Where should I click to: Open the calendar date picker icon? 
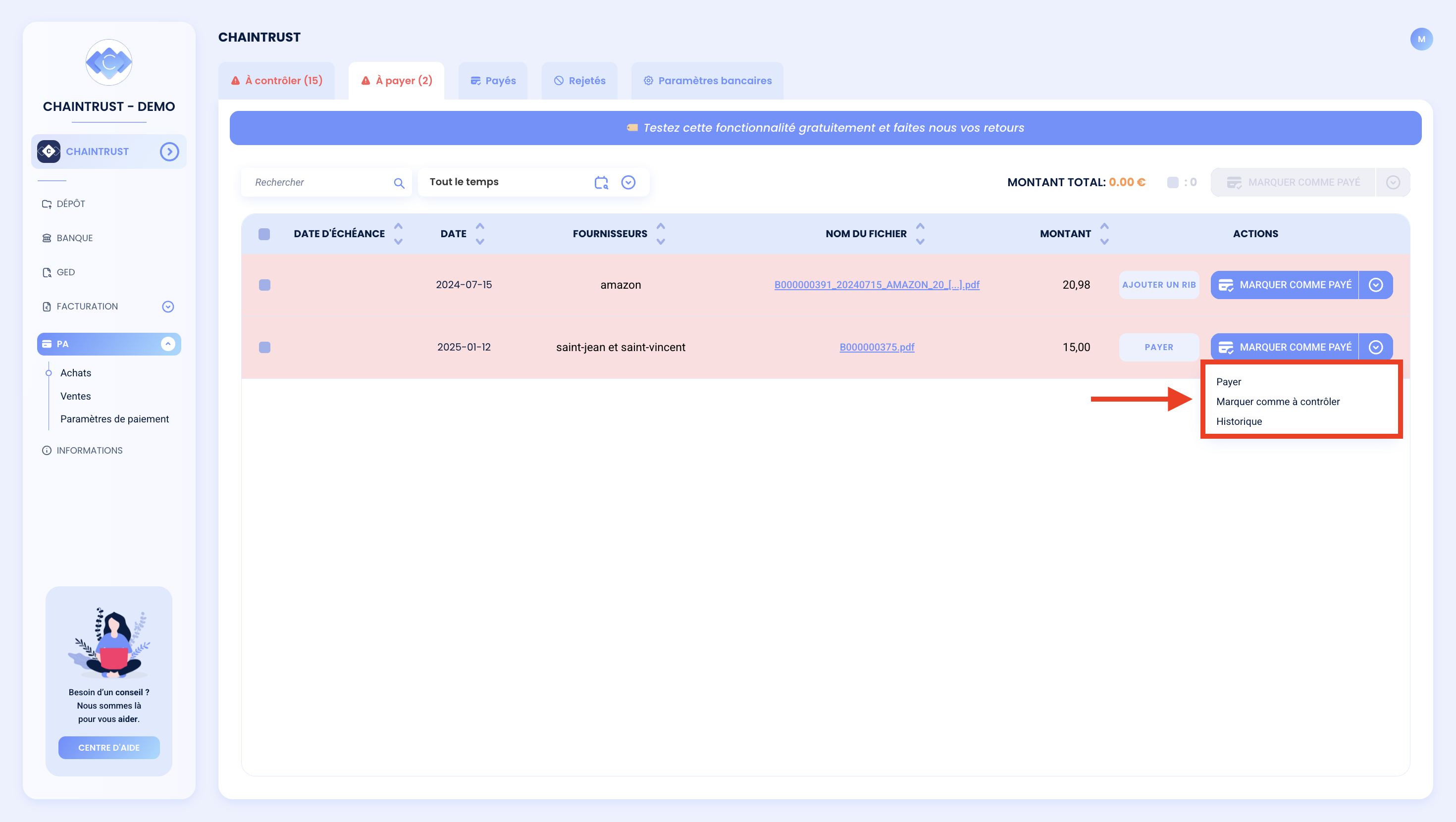tap(601, 182)
